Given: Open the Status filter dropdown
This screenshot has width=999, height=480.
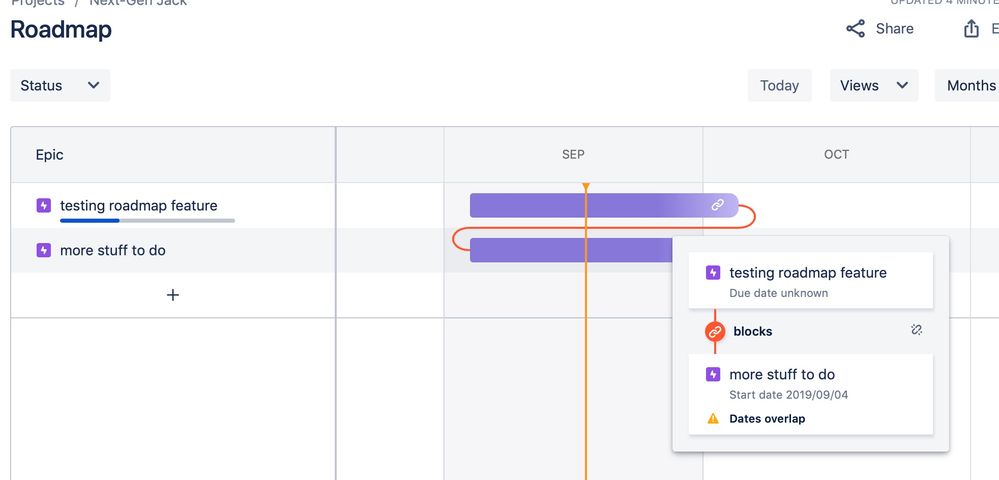Looking at the screenshot, I should [x=60, y=85].
